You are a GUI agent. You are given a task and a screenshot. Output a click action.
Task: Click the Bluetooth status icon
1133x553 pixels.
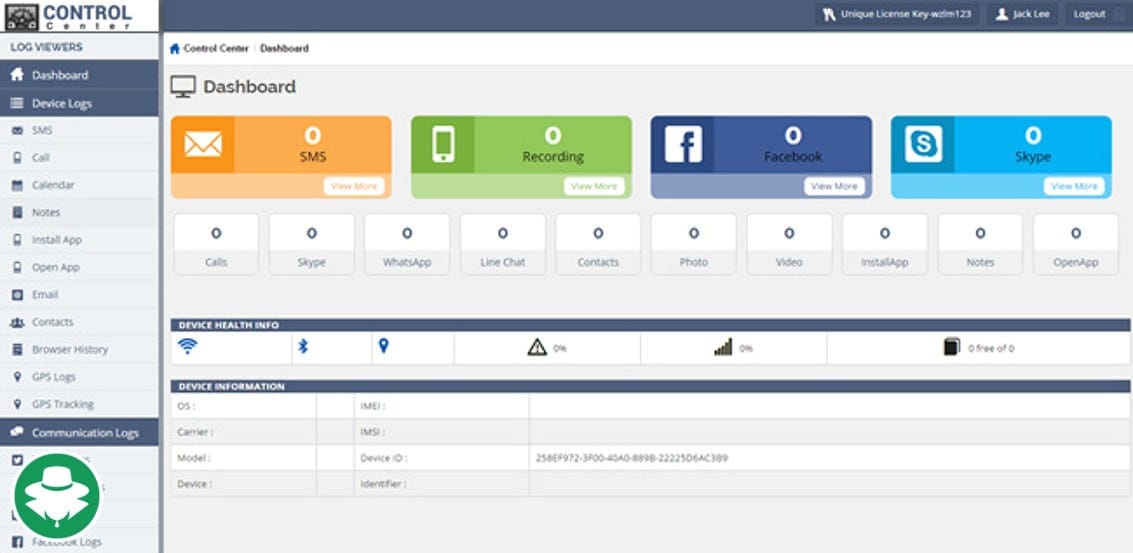click(x=303, y=346)
